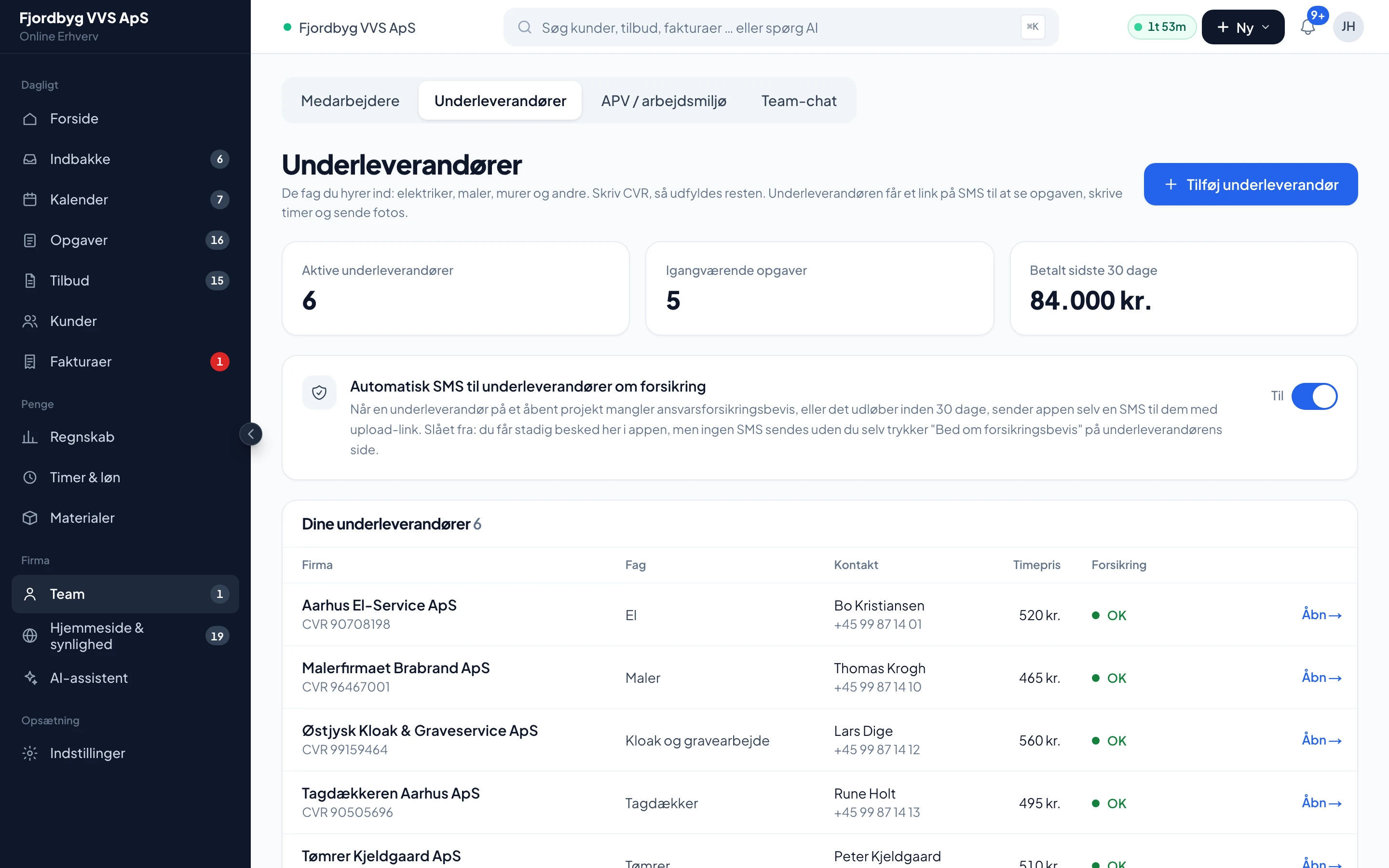The width and height of the screenshot is (1389, 868).
Task: Open Tagdækkeren Aarhus ApS via Åbn
Action: coord(1321,802)
